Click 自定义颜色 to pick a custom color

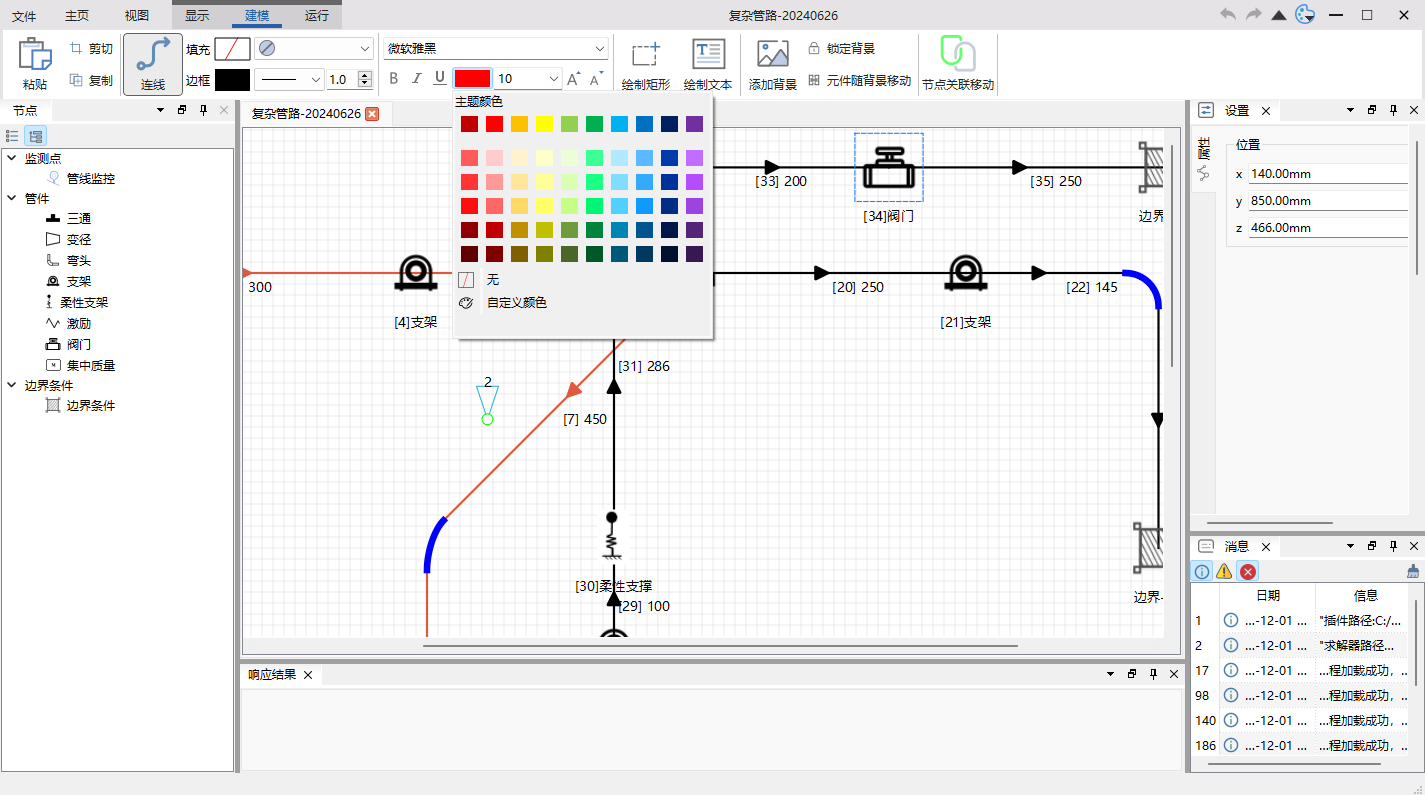519,302
